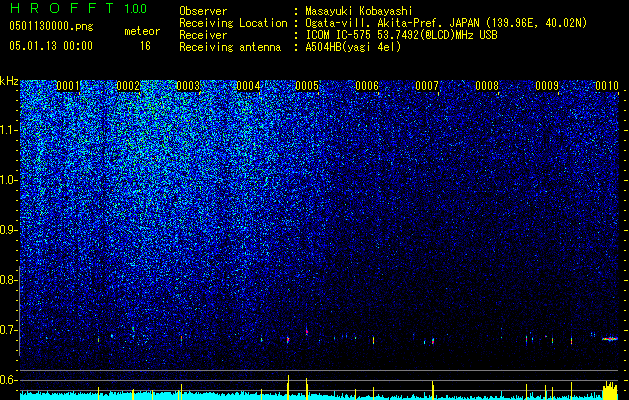
Task: Click time marker 0007
Action: click(427, 86)
